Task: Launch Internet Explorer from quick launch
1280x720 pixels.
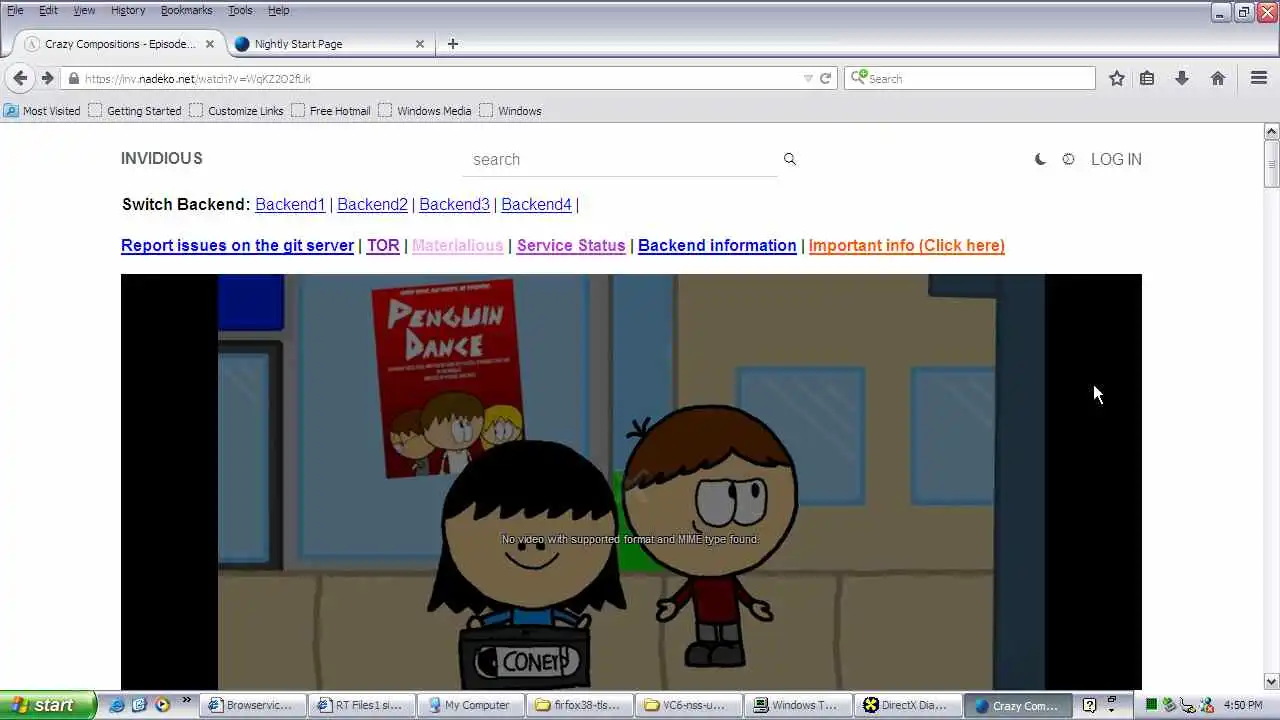Action: (x=117, y=705)
